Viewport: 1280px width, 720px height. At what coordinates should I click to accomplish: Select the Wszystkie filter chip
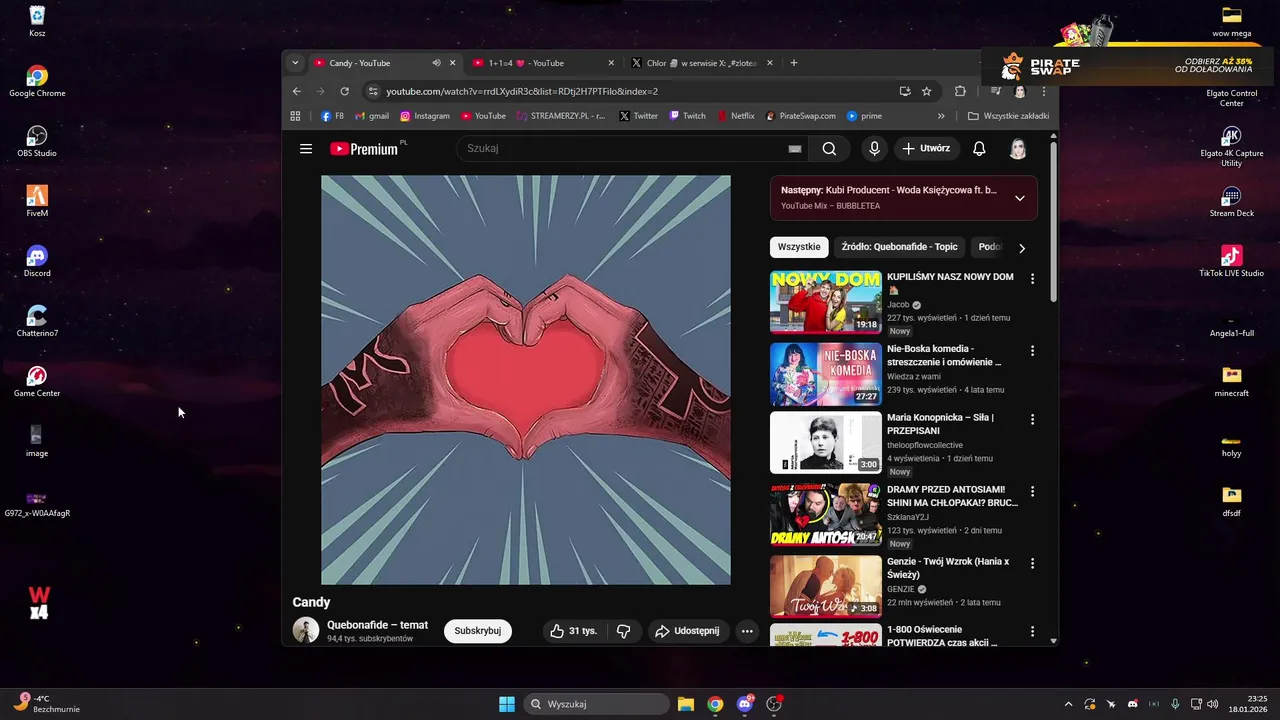[799, 247]
